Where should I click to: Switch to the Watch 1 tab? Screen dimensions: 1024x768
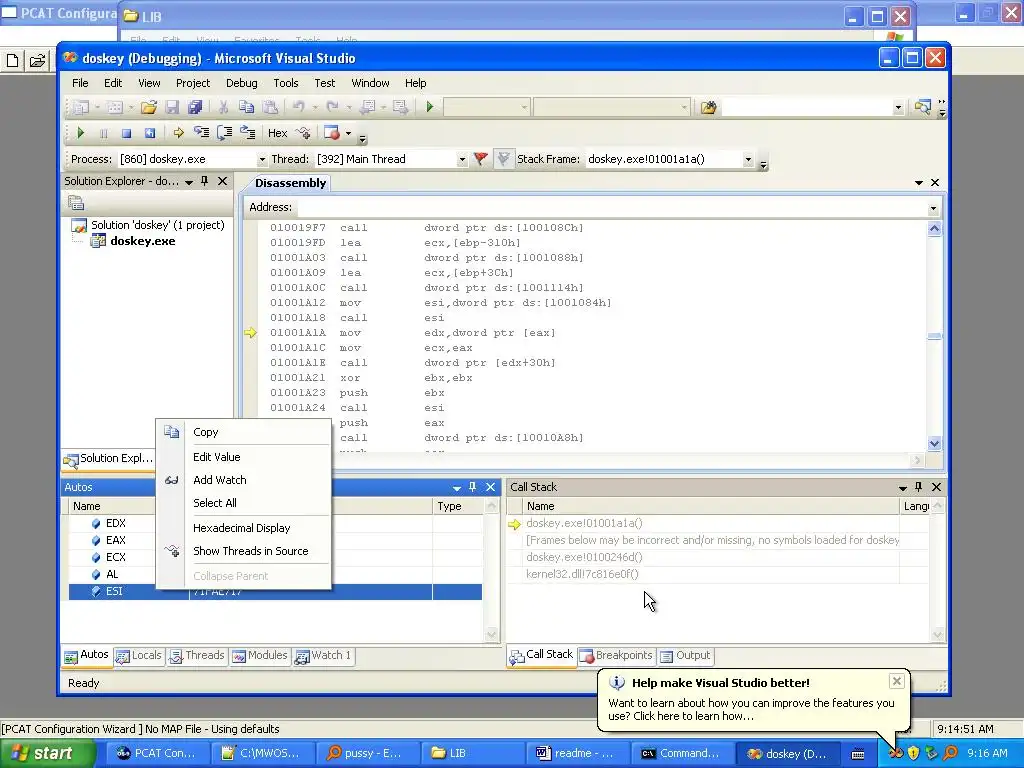tap(323, 655)
